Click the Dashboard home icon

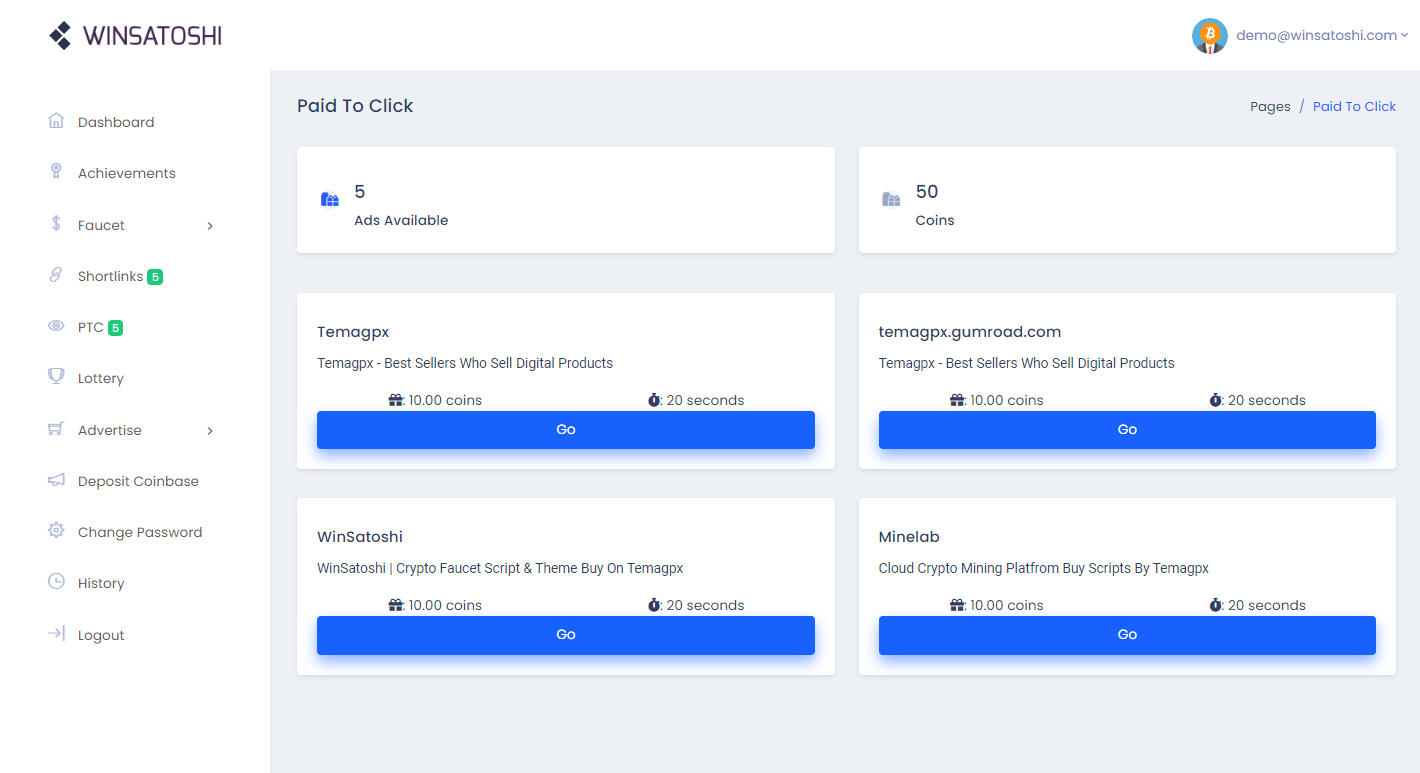[56, 121]
